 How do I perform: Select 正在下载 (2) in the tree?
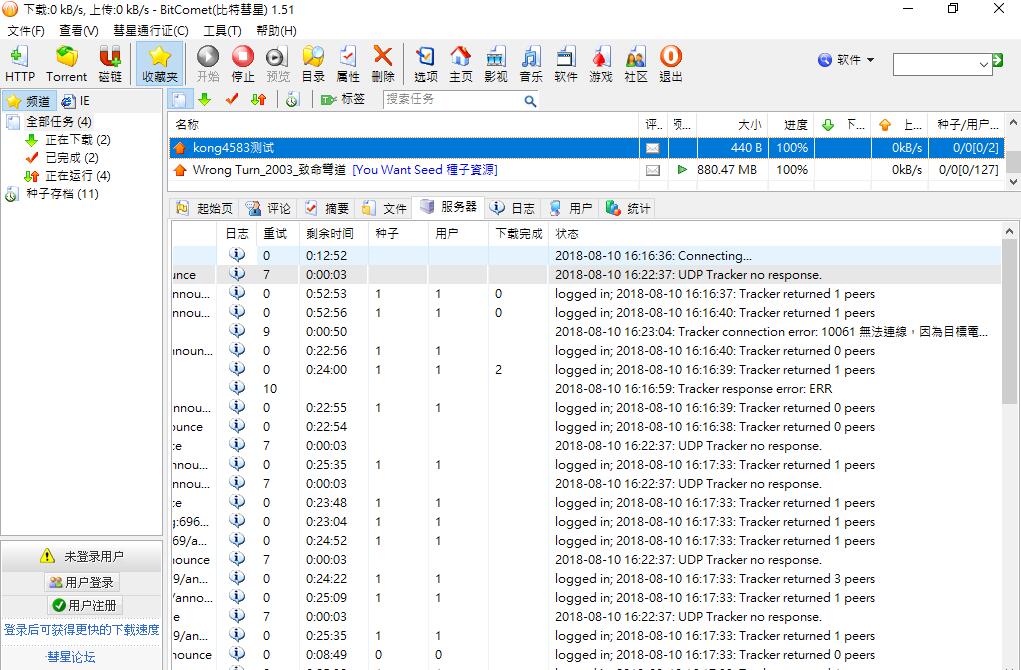pyautogui.click(x=77, y=140)
